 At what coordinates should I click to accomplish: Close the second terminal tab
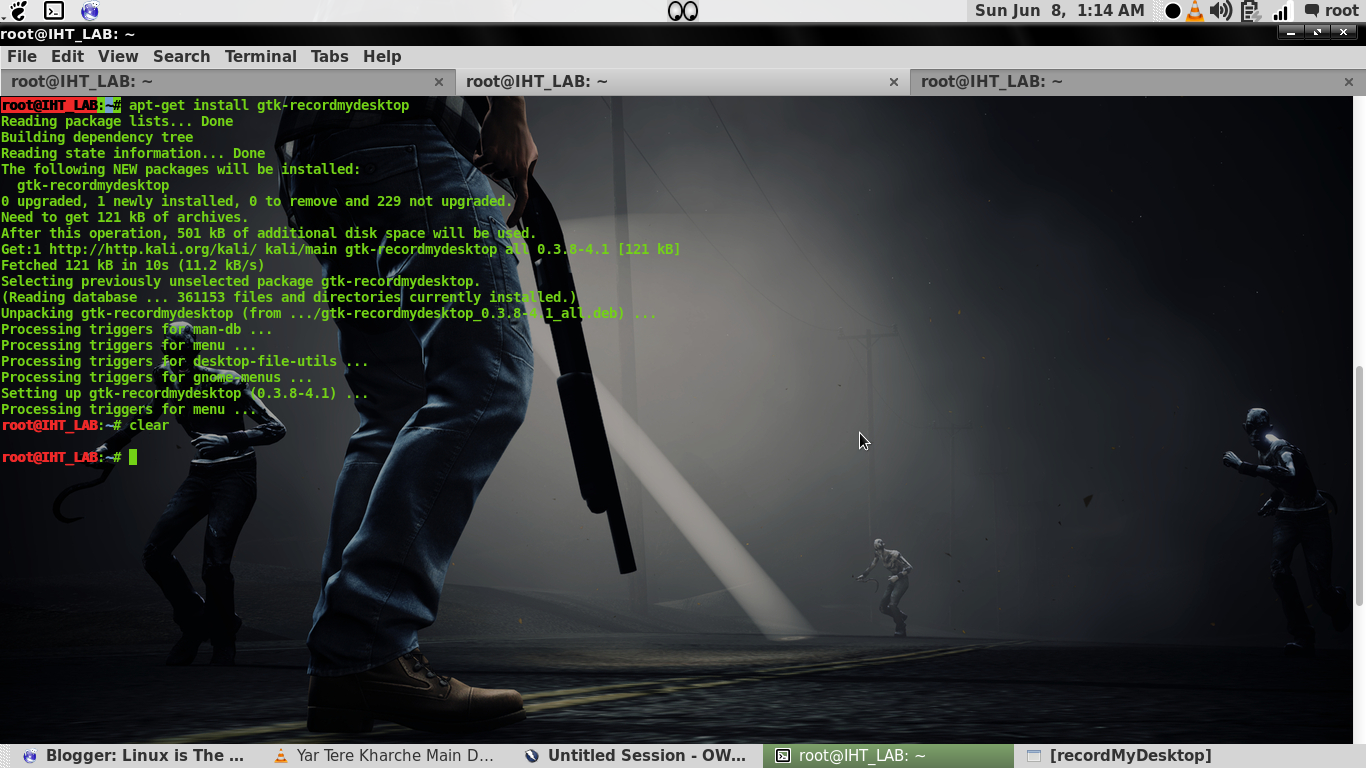(893, 82)
